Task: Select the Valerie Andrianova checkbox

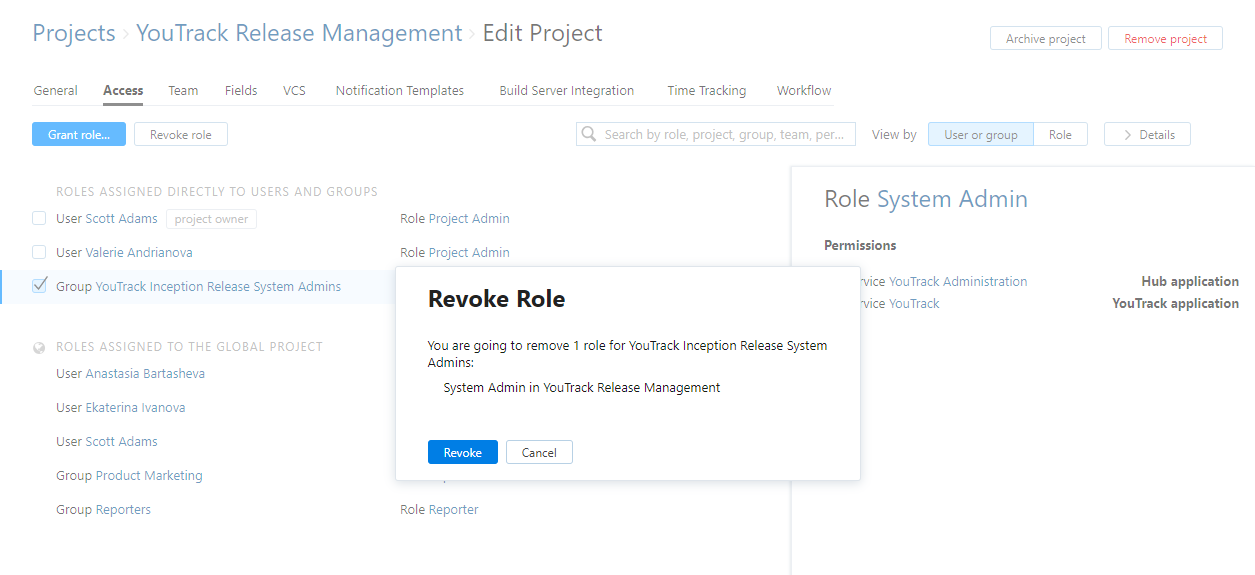Action: tap(39, 252)
